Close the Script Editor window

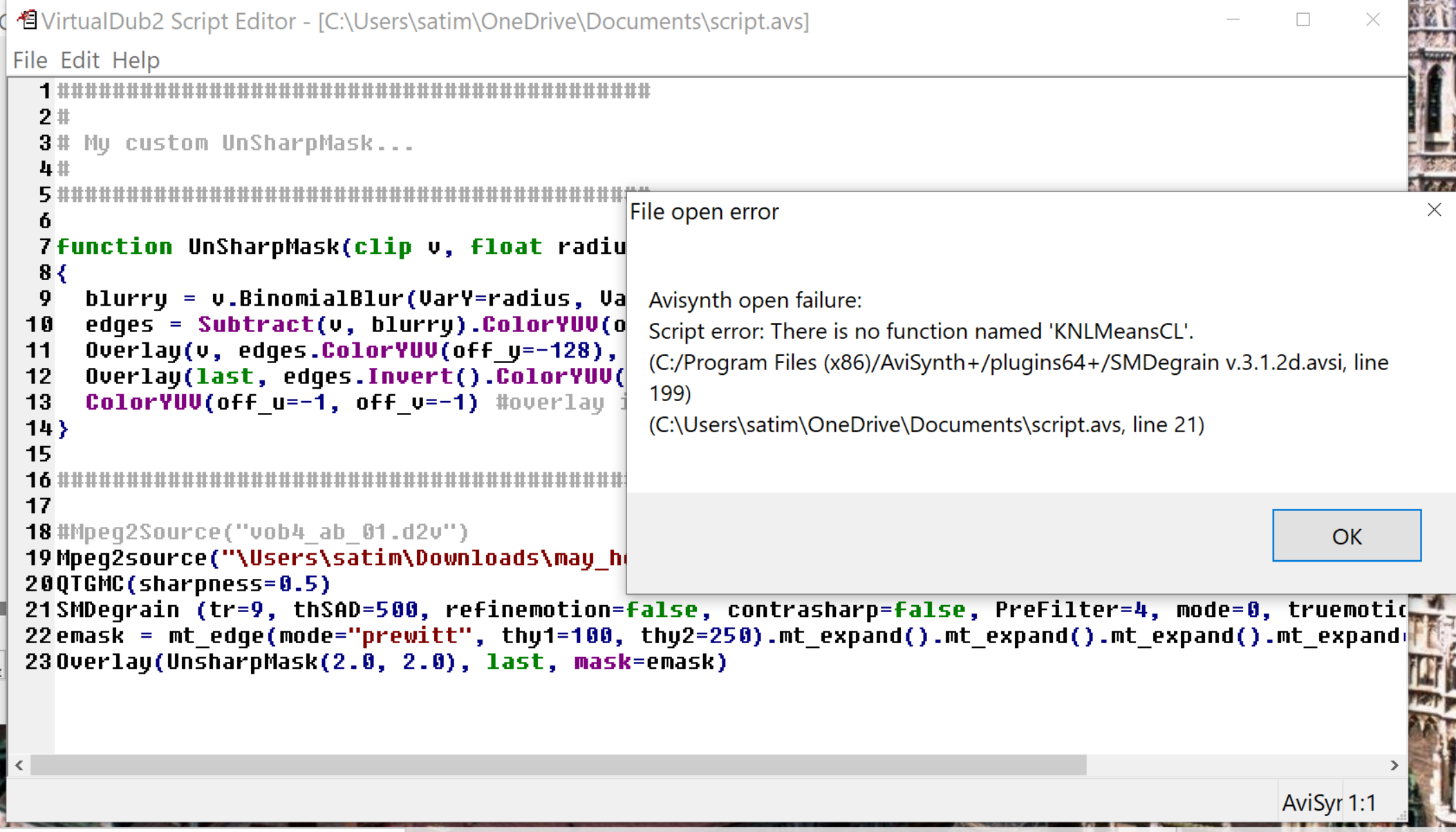tap(1372, 20)
